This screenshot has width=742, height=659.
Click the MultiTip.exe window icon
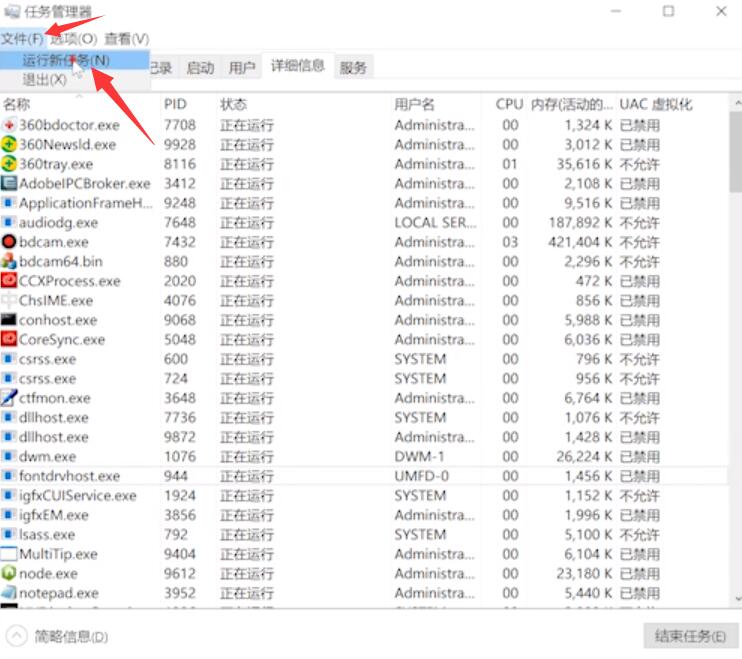[9, 554]
